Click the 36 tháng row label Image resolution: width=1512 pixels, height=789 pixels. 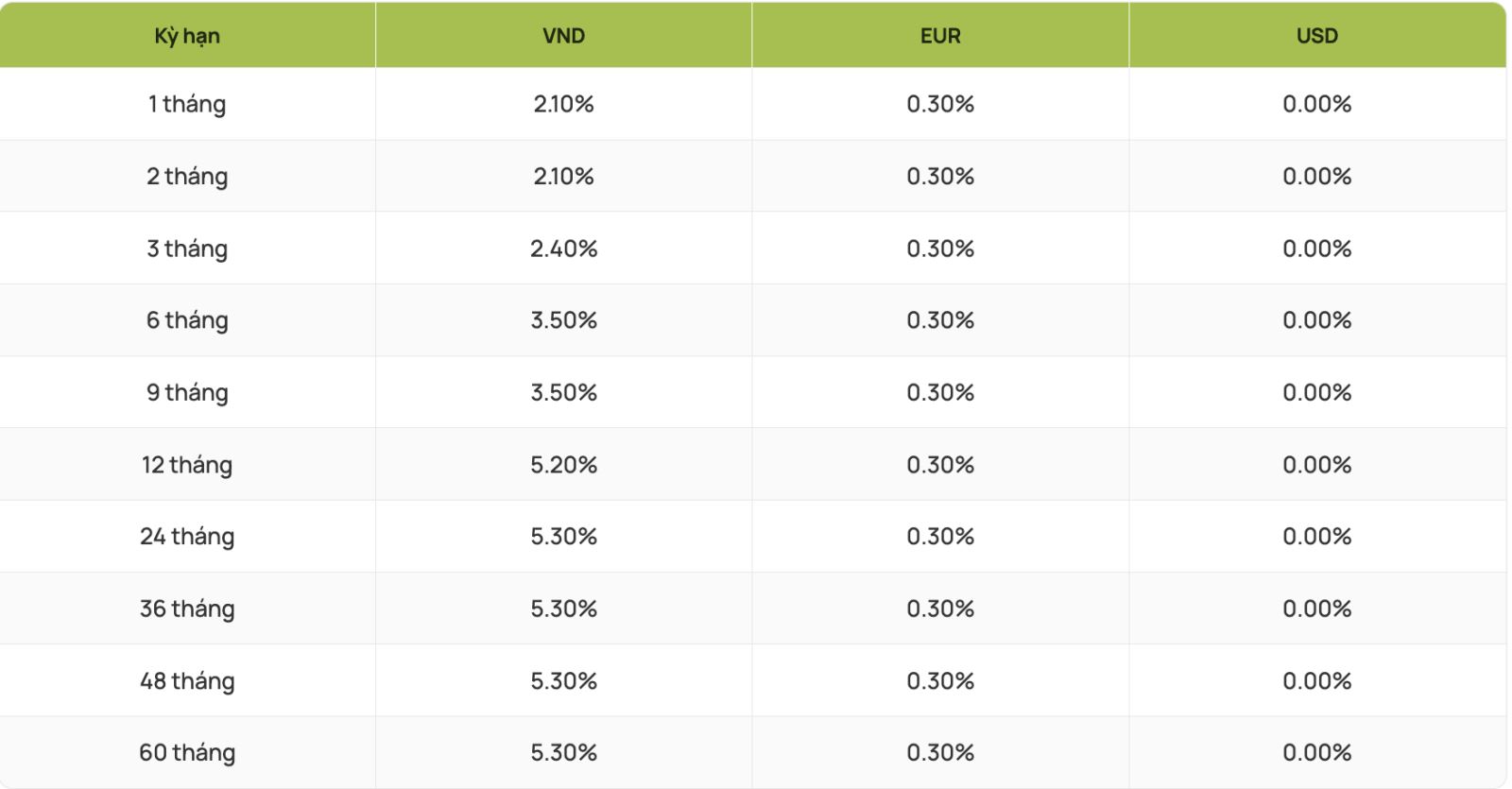187,609
